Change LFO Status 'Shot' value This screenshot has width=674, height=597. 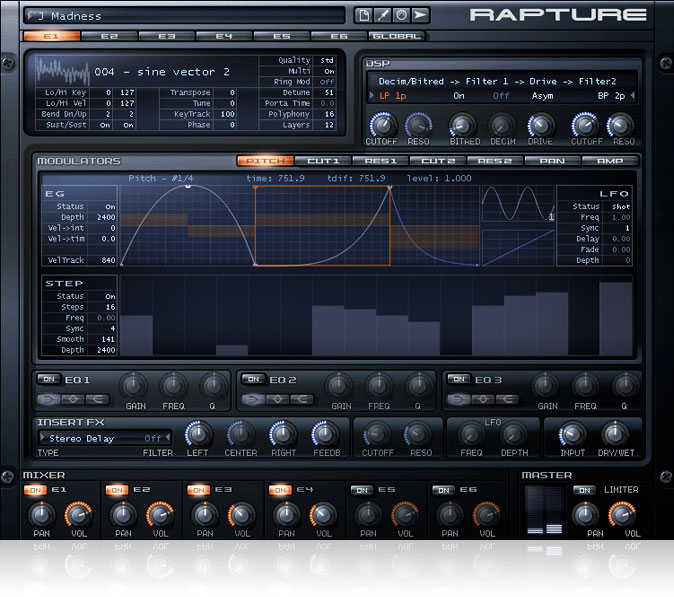[x=621, y=207]
